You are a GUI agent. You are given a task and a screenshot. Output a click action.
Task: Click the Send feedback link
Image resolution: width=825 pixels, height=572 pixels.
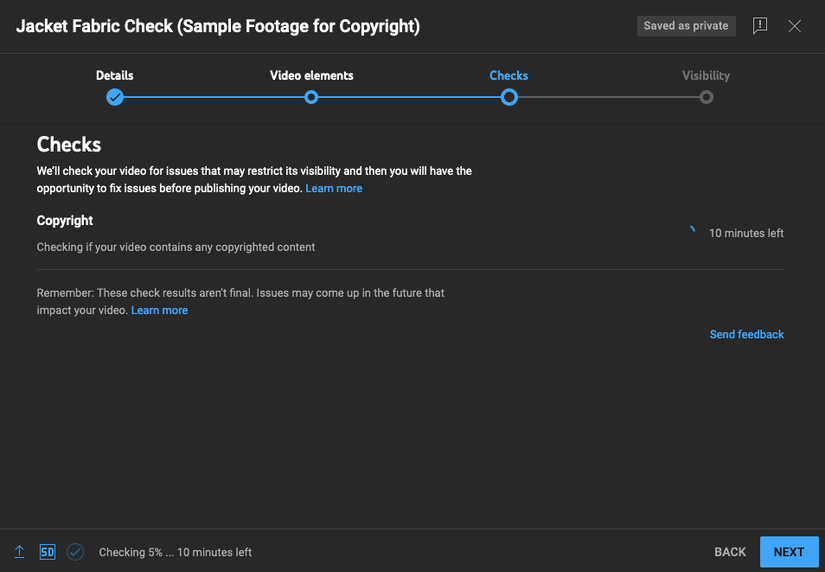tap(747, 334)
